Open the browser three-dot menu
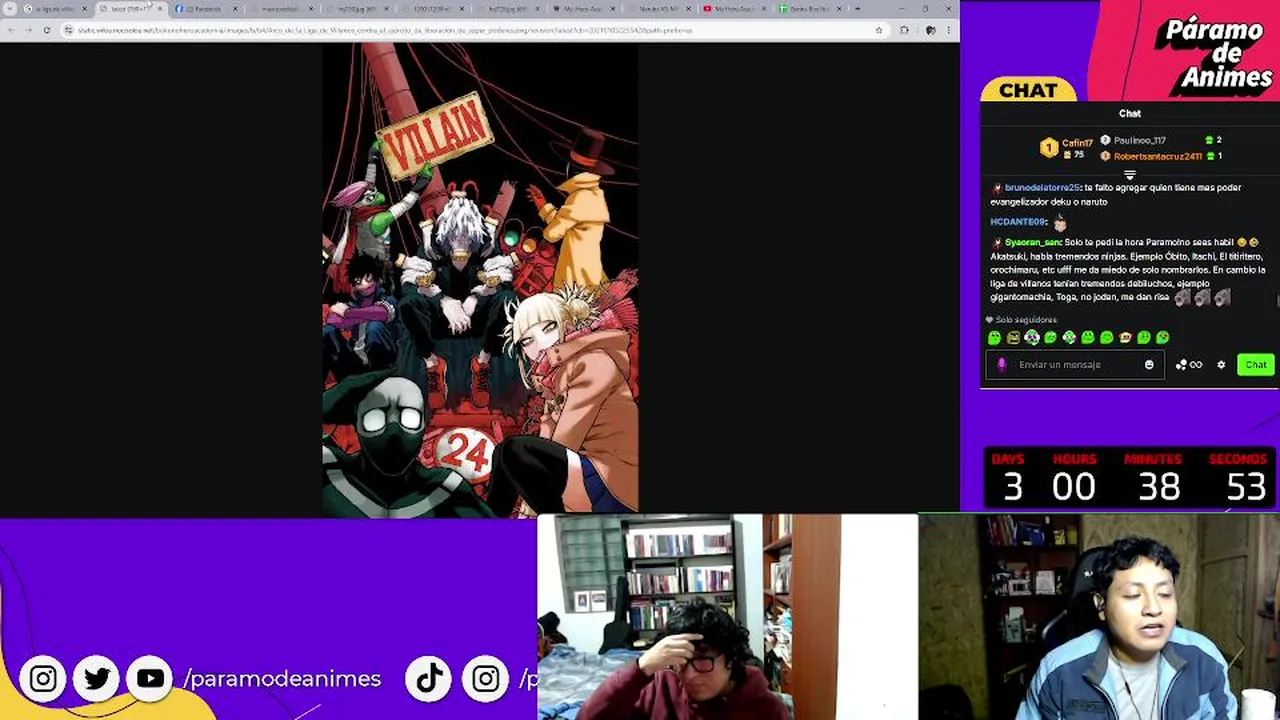Screen dimensions: 1280x720 [949, 30]
